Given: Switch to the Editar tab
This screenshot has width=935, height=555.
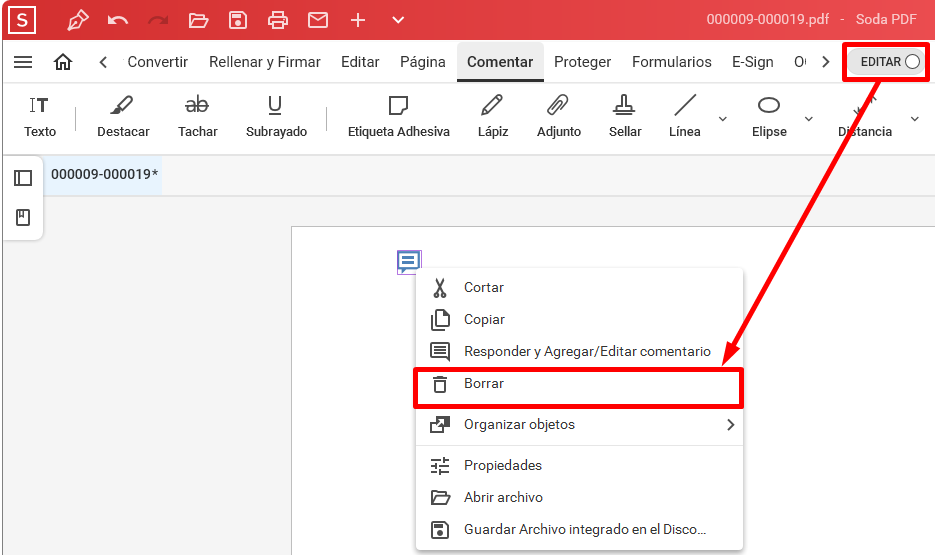Looking at the screenshot, I should point(360,62).
